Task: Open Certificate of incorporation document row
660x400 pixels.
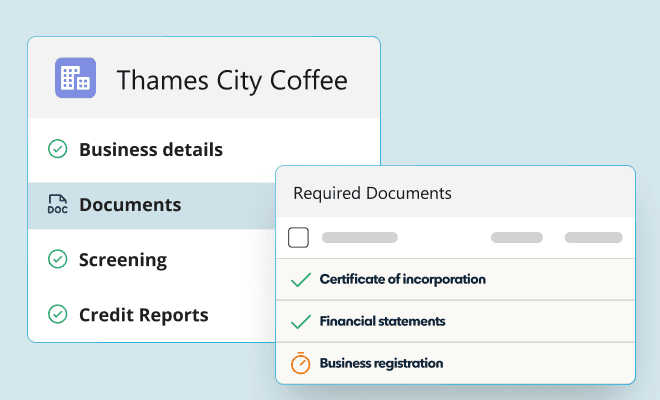Action: coord(403,280)
